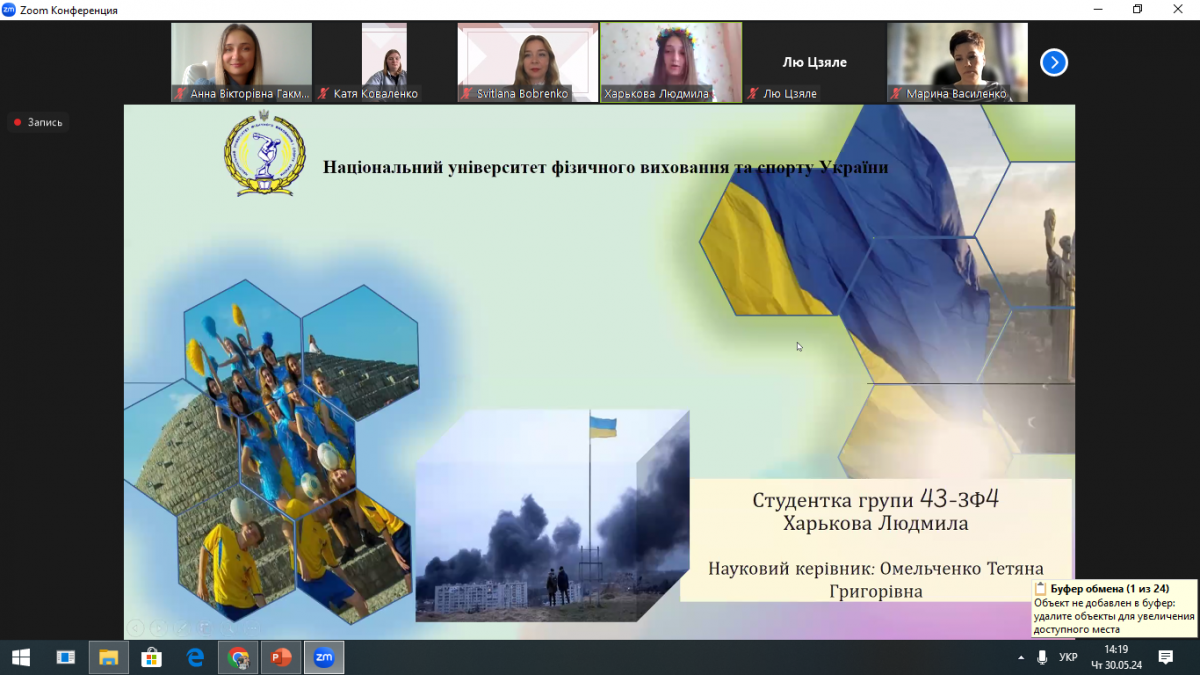This screenshot has height=675, width=1200.
Task: Switch to Google Chrome in the taskbar
Action: [x=238, y=657]
